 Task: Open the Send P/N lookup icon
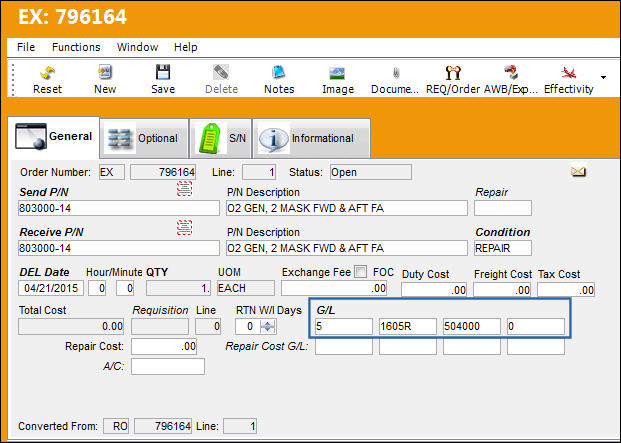[x=185, y=189]
